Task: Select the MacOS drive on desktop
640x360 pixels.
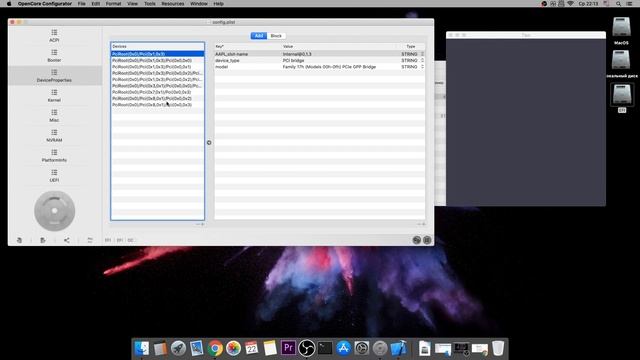Action: coord(621,31)
